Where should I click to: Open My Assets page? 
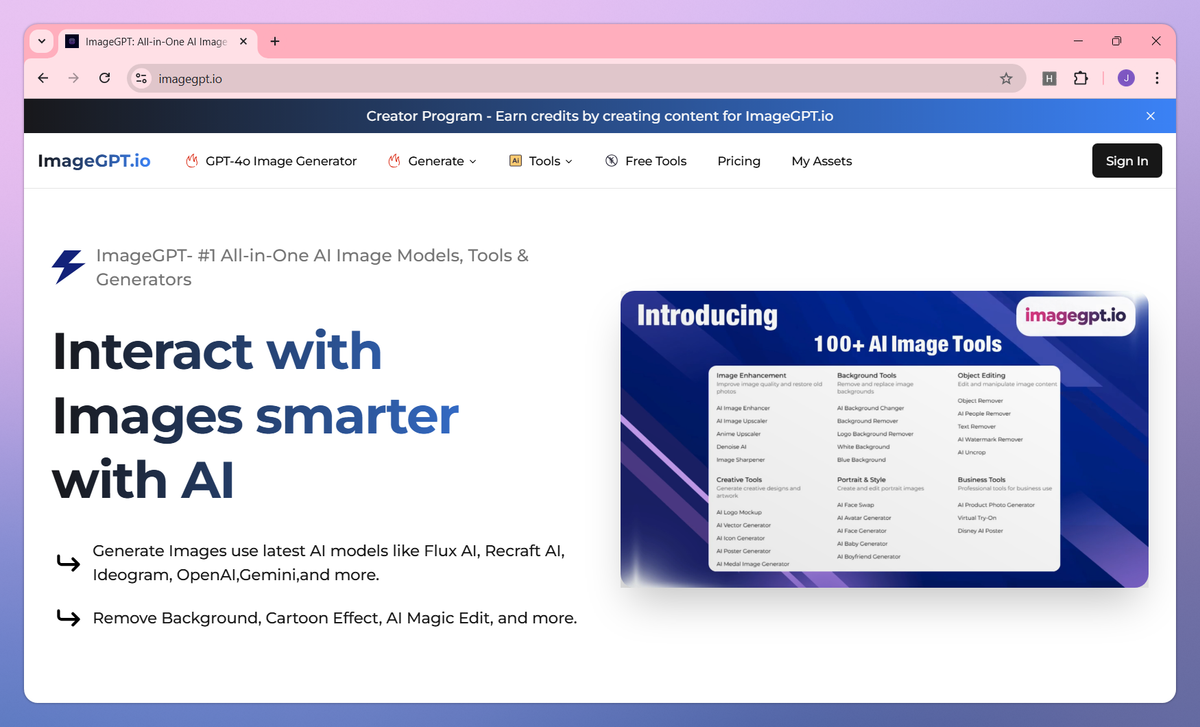[822, 161]
